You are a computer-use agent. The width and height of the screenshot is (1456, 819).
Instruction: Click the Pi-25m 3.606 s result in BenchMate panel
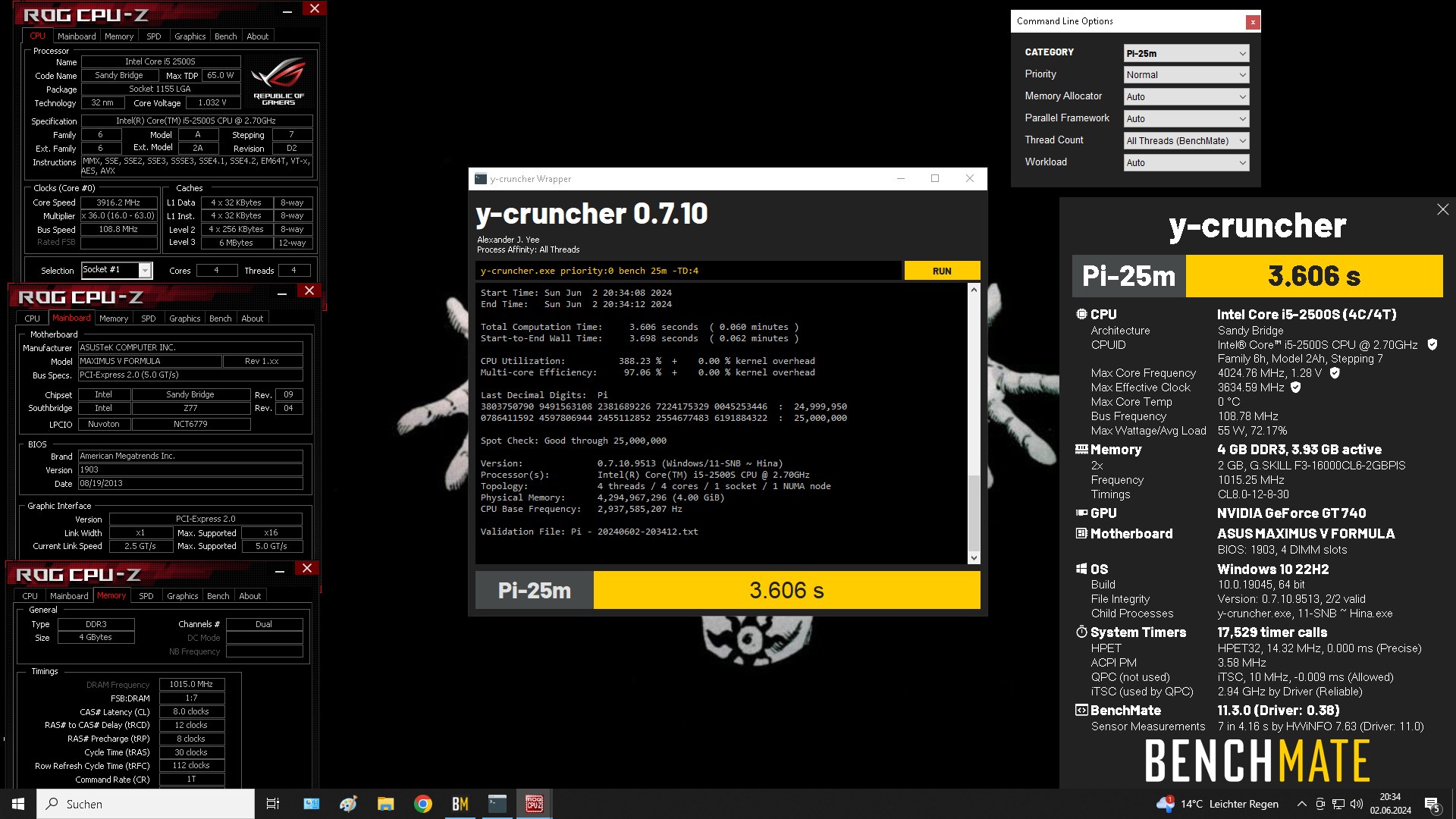[1257, 276]
